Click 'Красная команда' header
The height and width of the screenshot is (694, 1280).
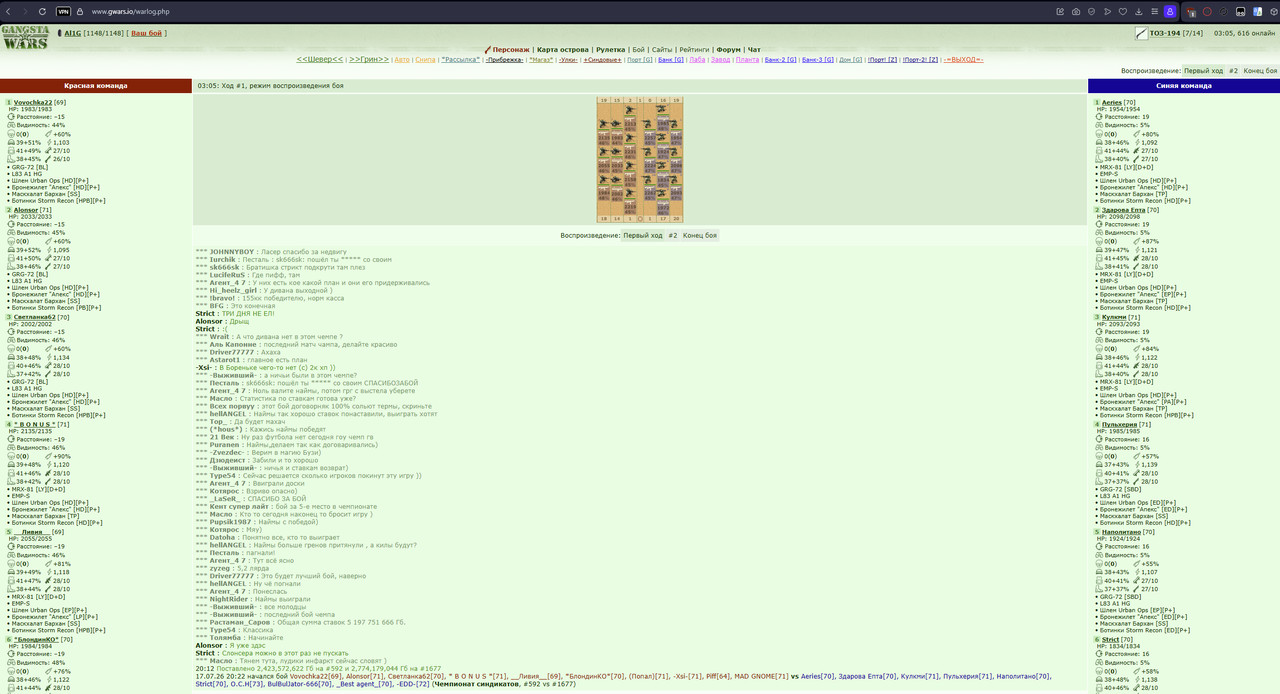96,86
